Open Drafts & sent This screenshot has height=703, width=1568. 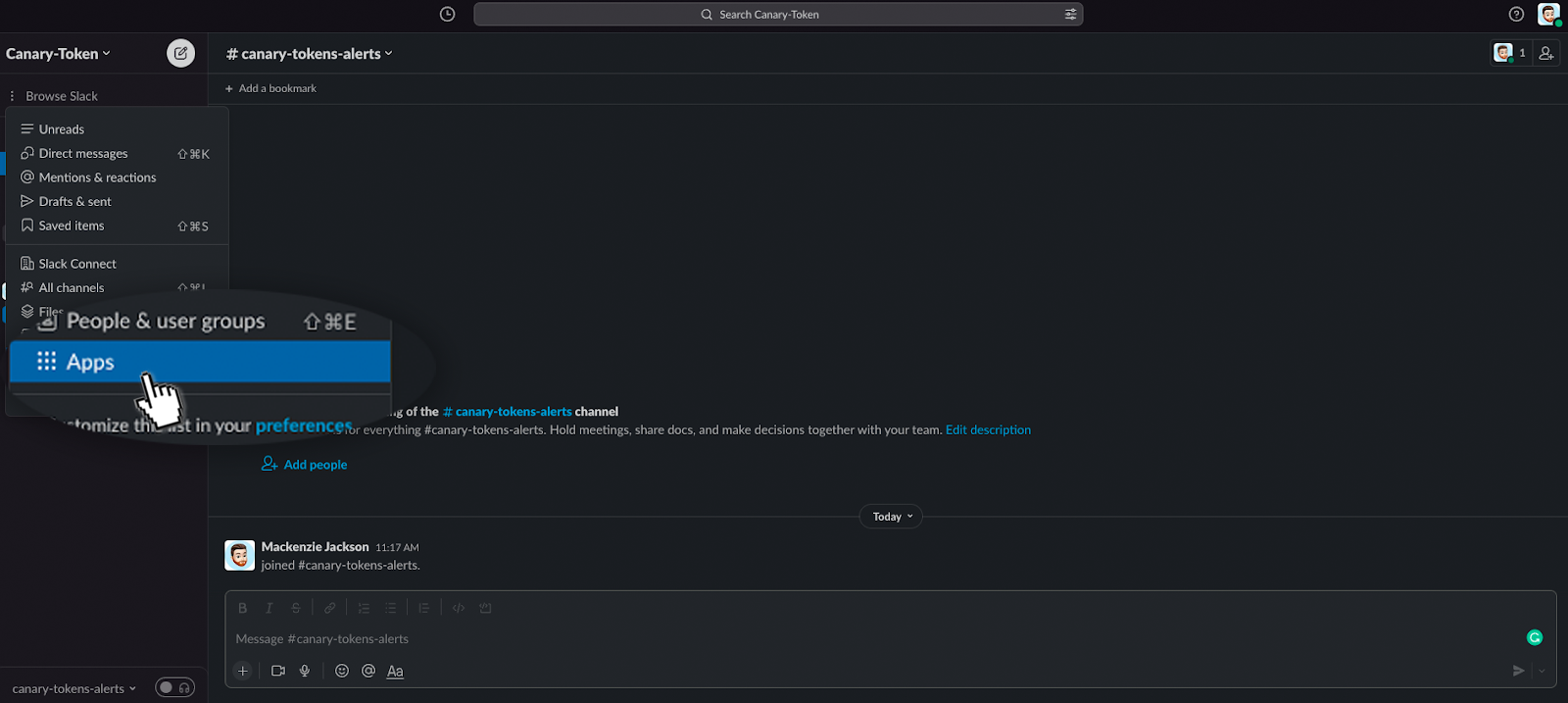pyautogui.click(x=117, y=202)
